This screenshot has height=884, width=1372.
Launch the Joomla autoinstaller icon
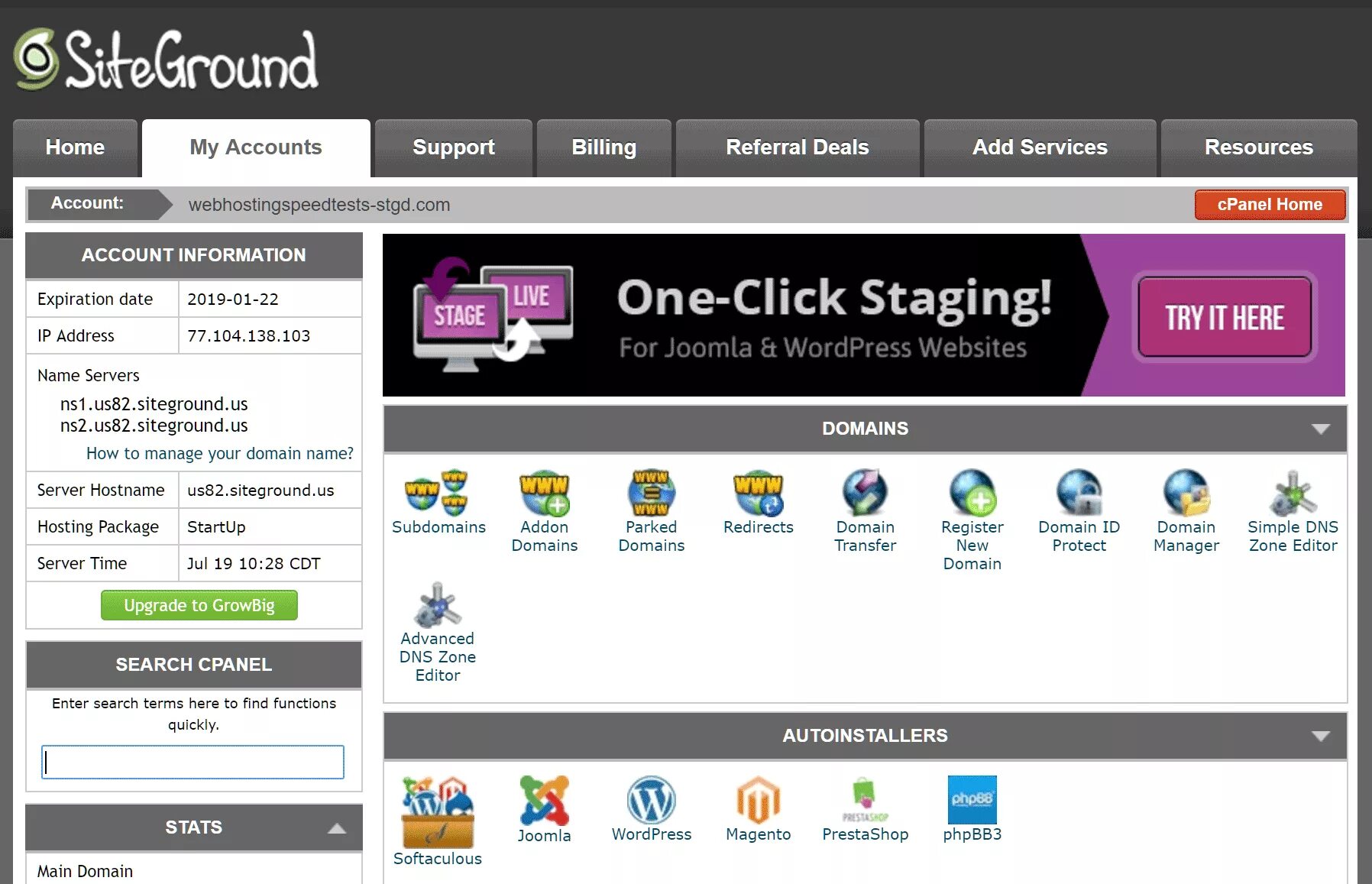(545, 800)
